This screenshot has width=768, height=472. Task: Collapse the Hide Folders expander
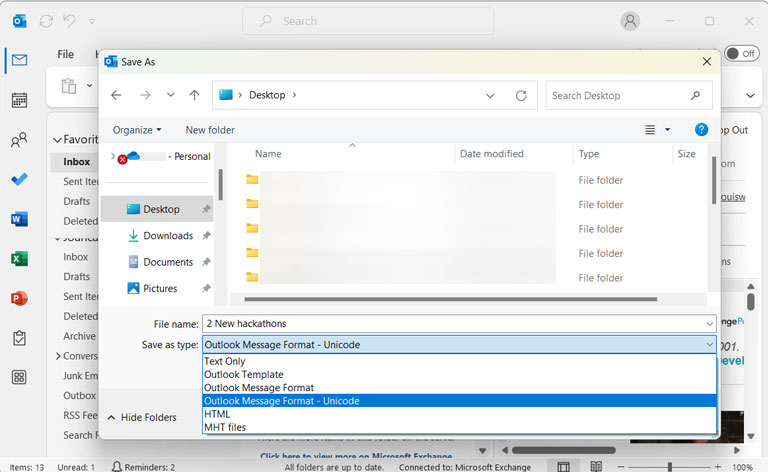coord(142,417)
